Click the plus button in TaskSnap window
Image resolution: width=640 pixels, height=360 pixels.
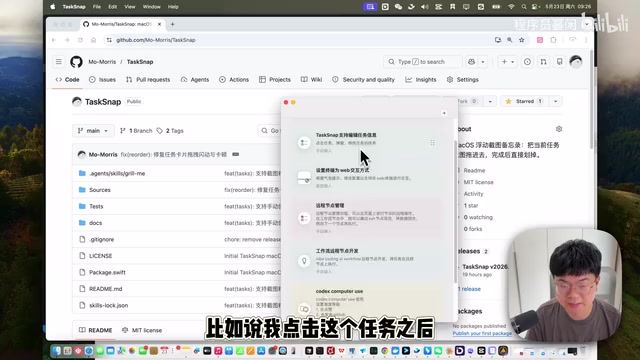444,113
